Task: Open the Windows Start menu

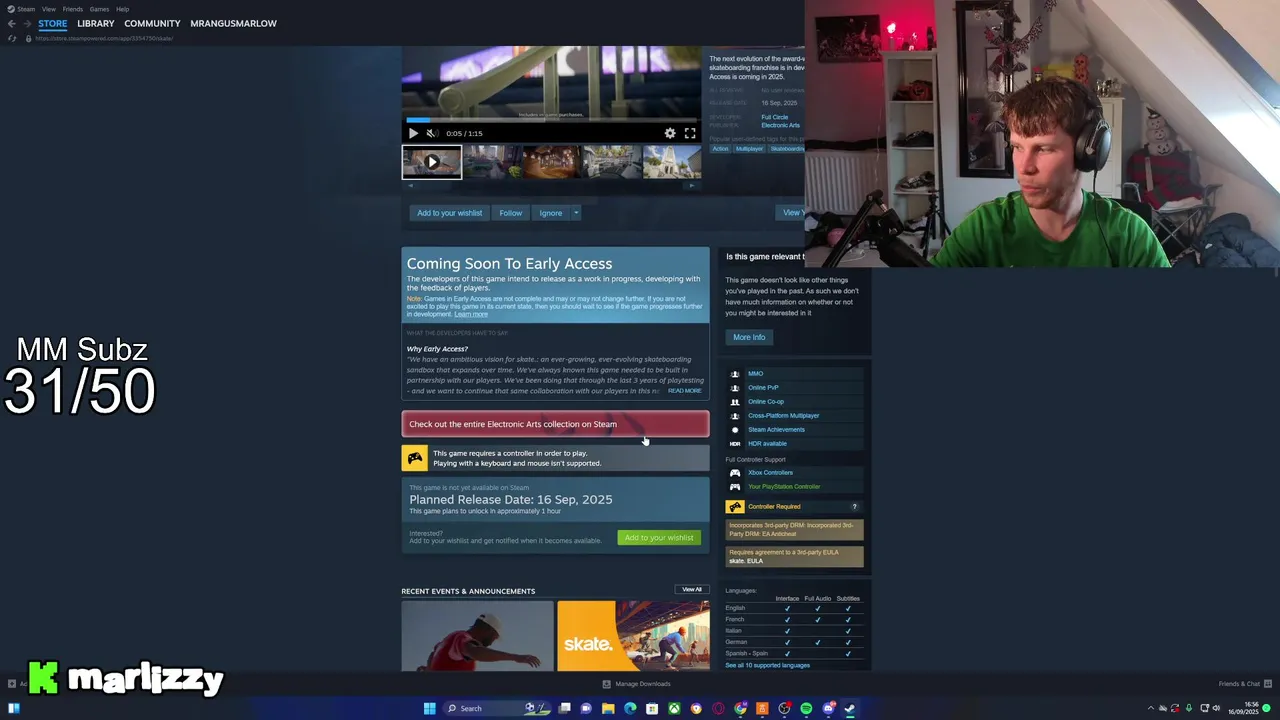Action: (429, 708)
